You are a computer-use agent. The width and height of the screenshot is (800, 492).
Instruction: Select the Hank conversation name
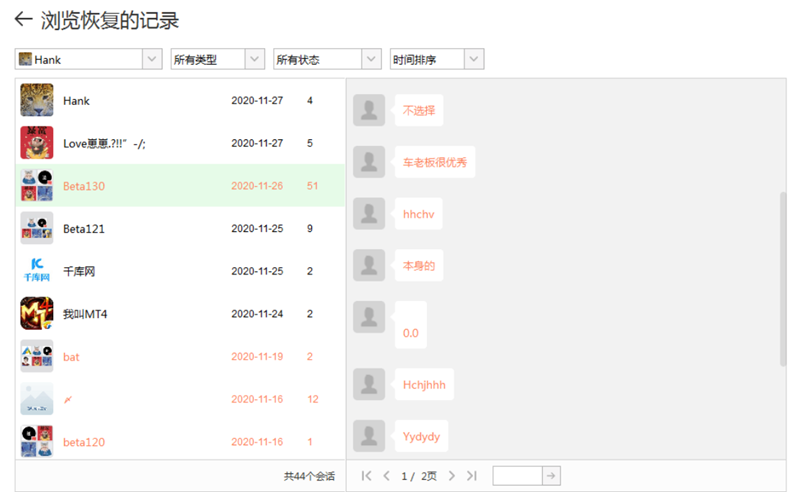point(77,101)
